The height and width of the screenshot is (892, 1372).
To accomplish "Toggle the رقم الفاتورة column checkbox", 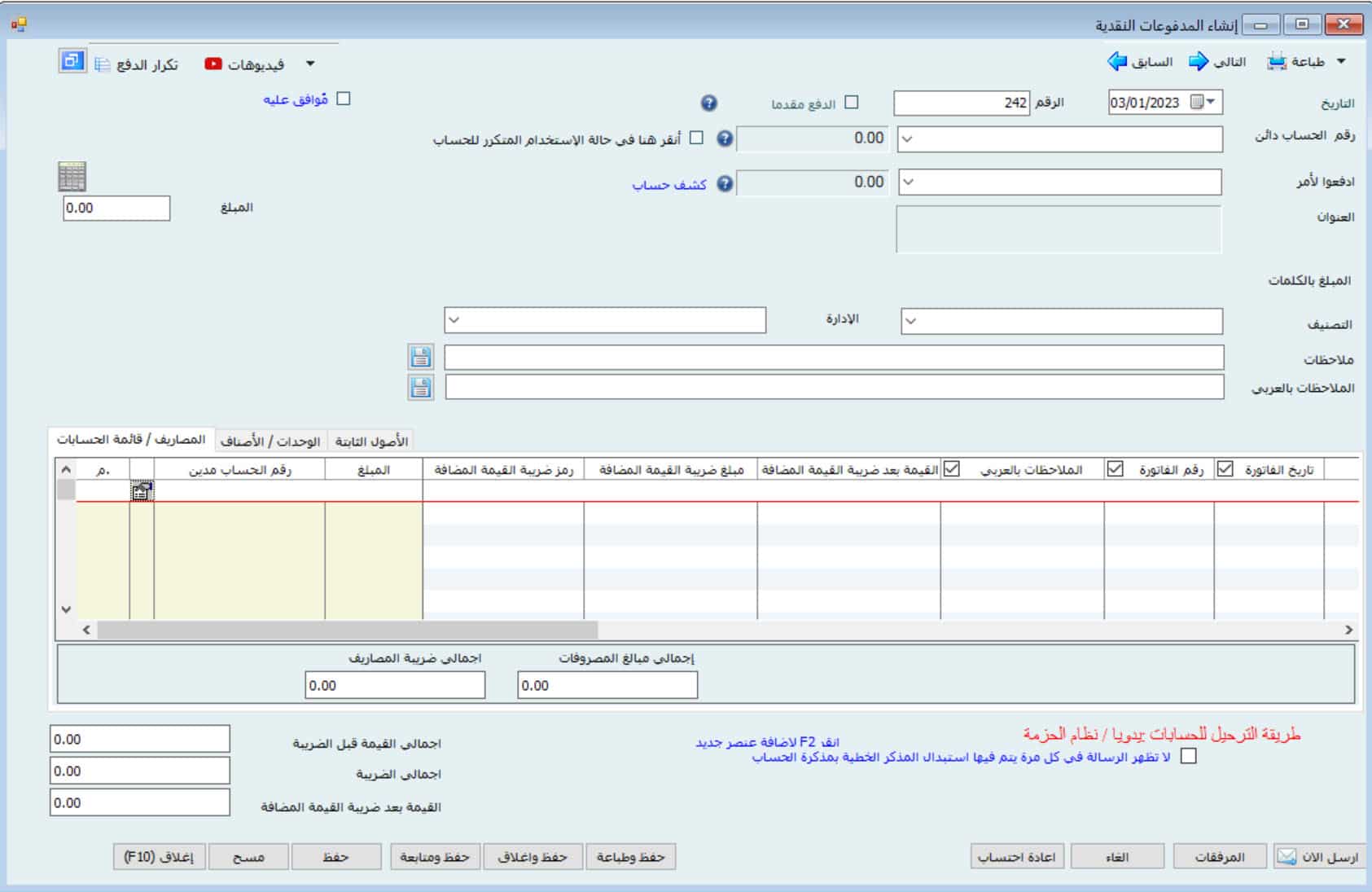I will [1116, 469].
